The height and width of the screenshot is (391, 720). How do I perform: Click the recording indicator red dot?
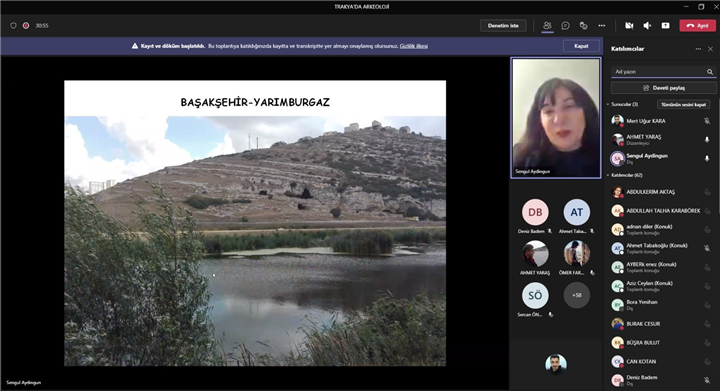(26, 26)
